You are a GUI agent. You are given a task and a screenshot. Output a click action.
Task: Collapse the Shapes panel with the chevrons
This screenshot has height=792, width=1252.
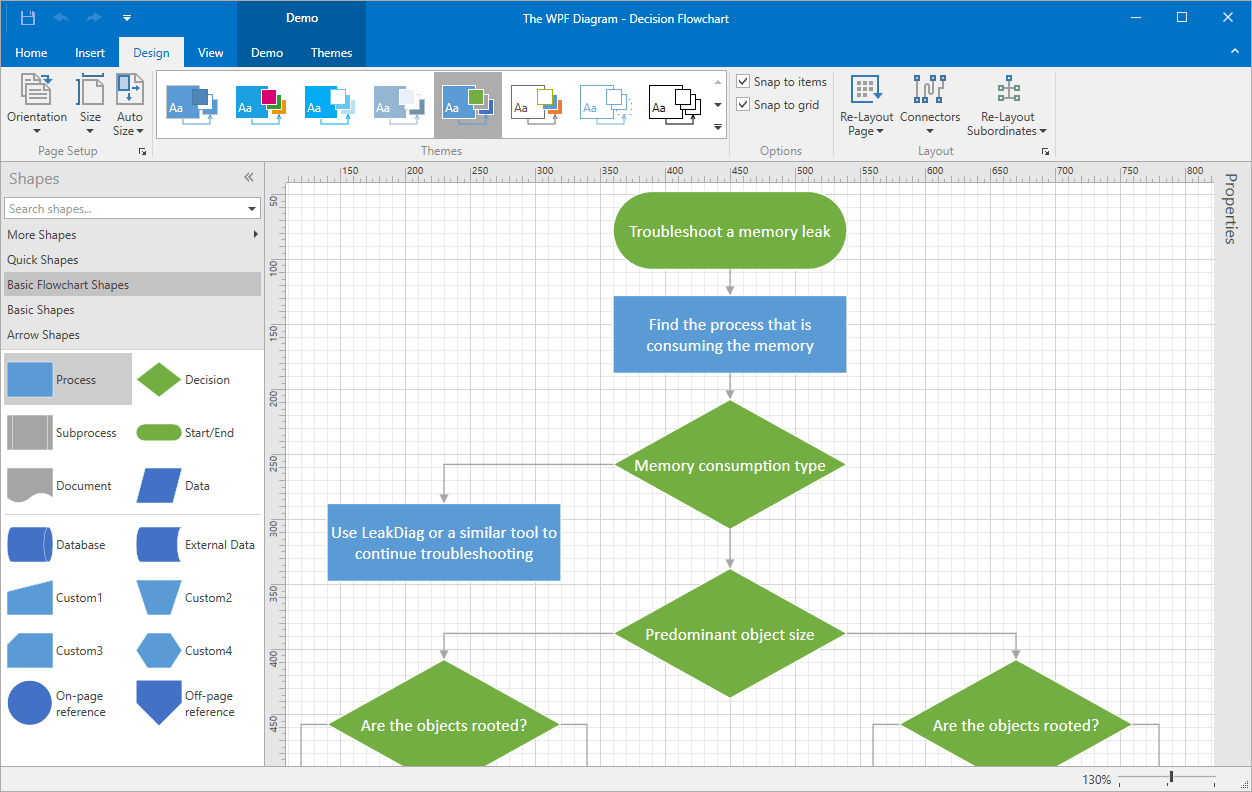pos(248,177)
